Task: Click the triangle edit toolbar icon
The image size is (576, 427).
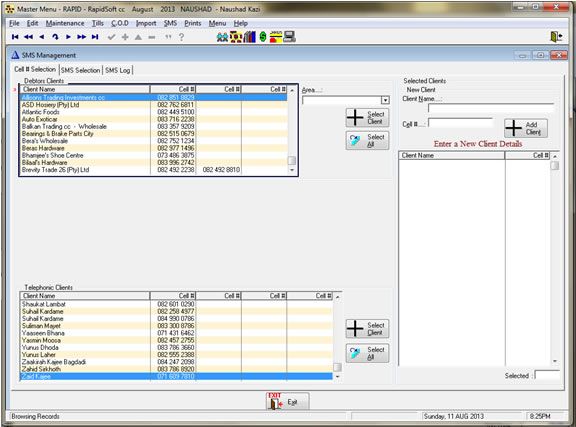Action: pos(138,37)
